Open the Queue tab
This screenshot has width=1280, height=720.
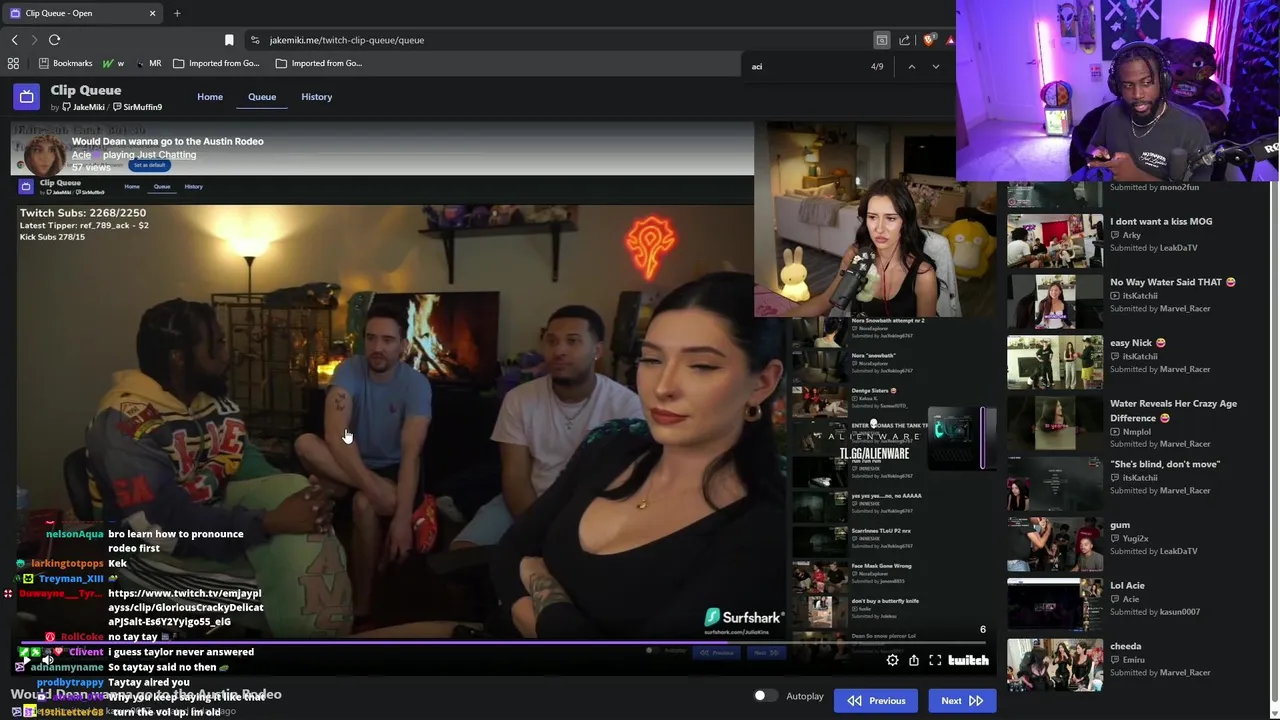click(x=262, y=97)
